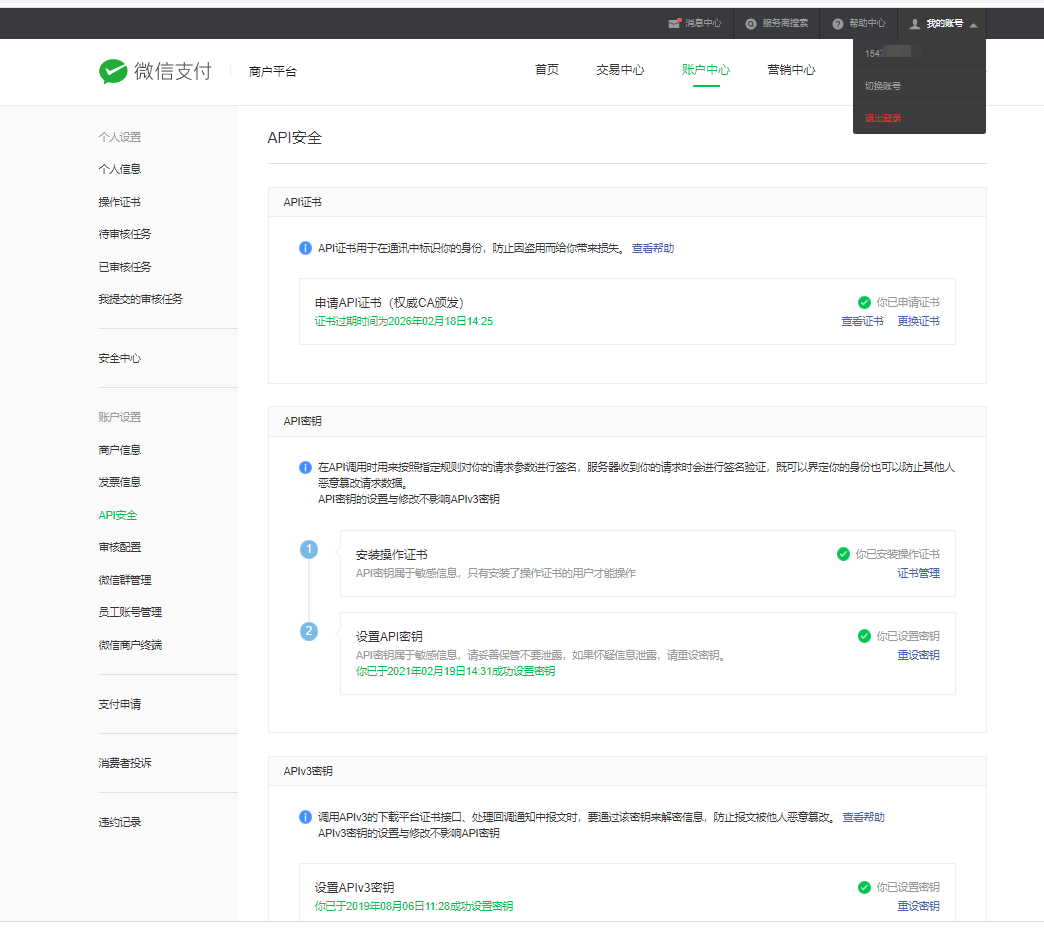Click 查看帮助 link in APIv3密钥 section
1044x938 pixels.
864,817
